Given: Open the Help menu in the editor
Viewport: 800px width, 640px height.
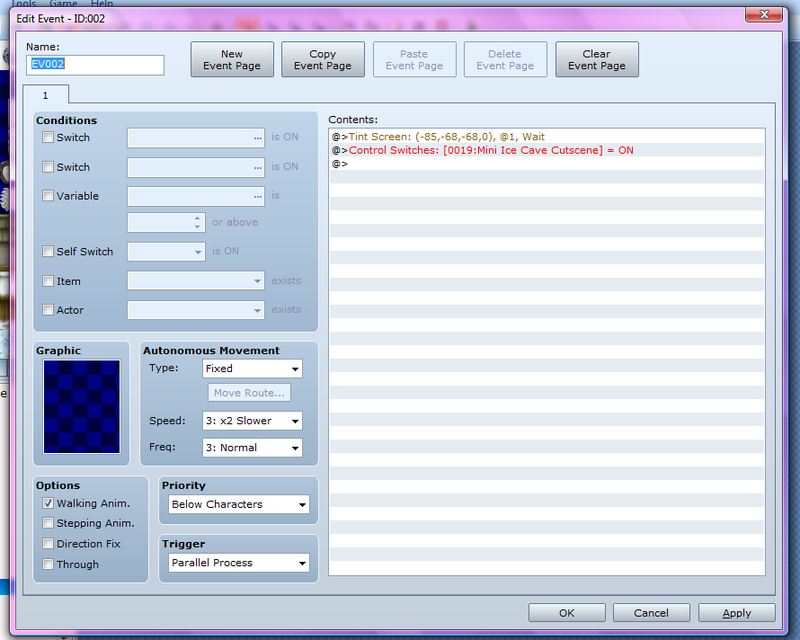Looking at the screenshot, I should tap(102, 4).
